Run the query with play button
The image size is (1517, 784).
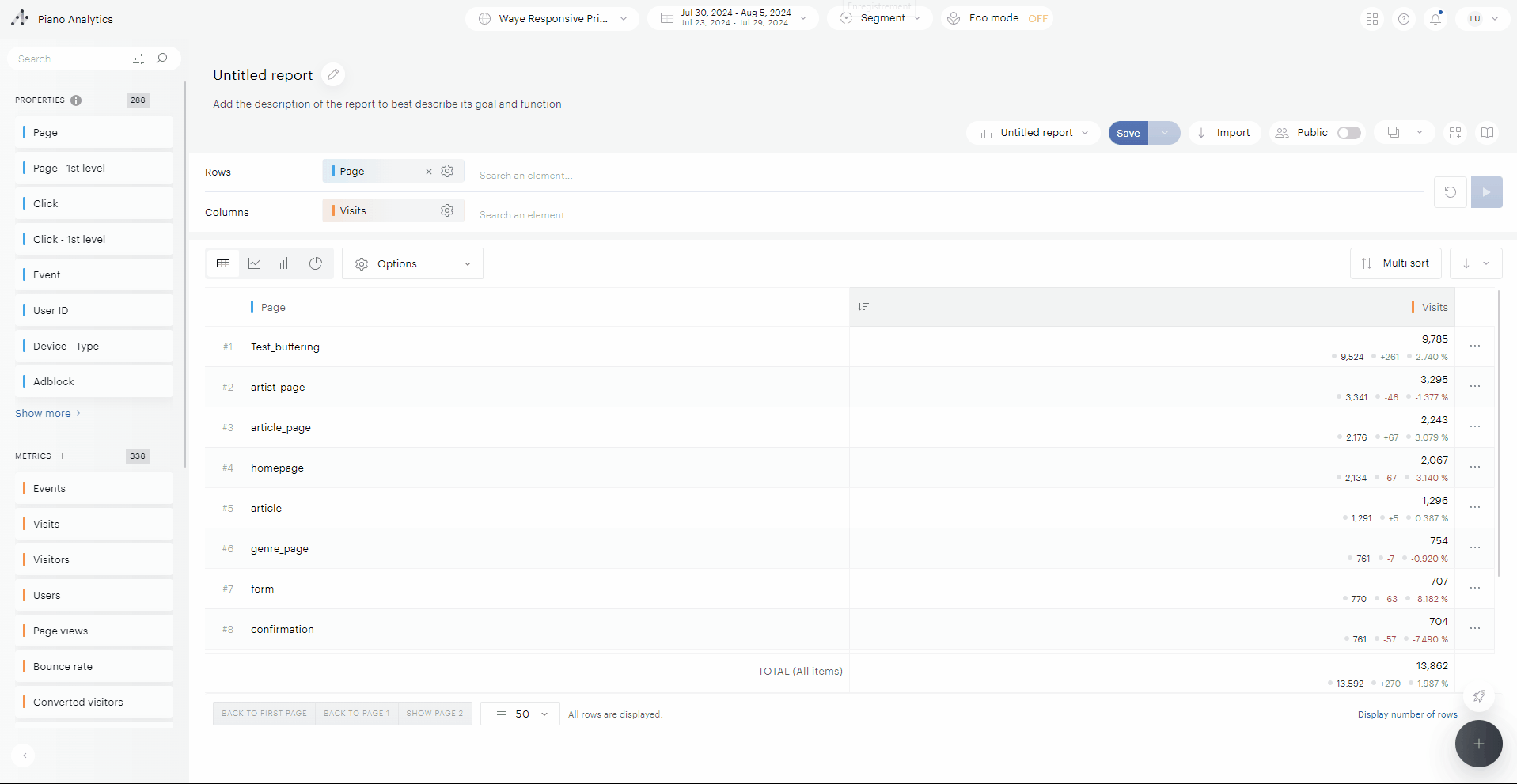pyautogui.click(x=1486, y=192)
